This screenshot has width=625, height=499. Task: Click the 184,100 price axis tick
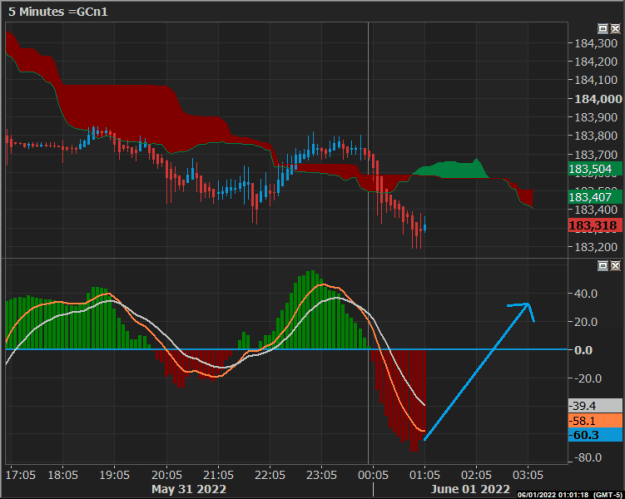596,80
